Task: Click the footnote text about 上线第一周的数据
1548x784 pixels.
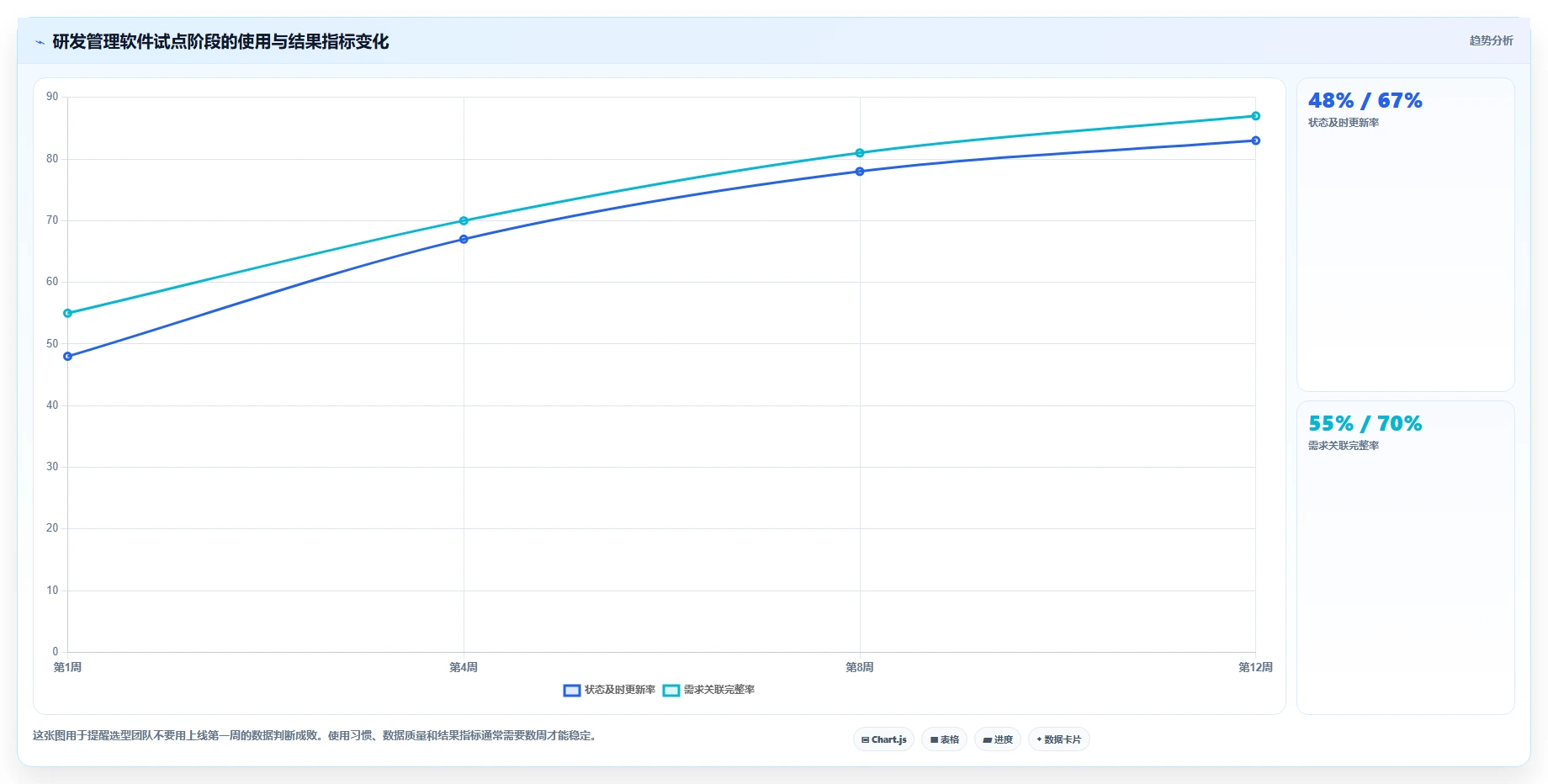Action: point(315,735)
